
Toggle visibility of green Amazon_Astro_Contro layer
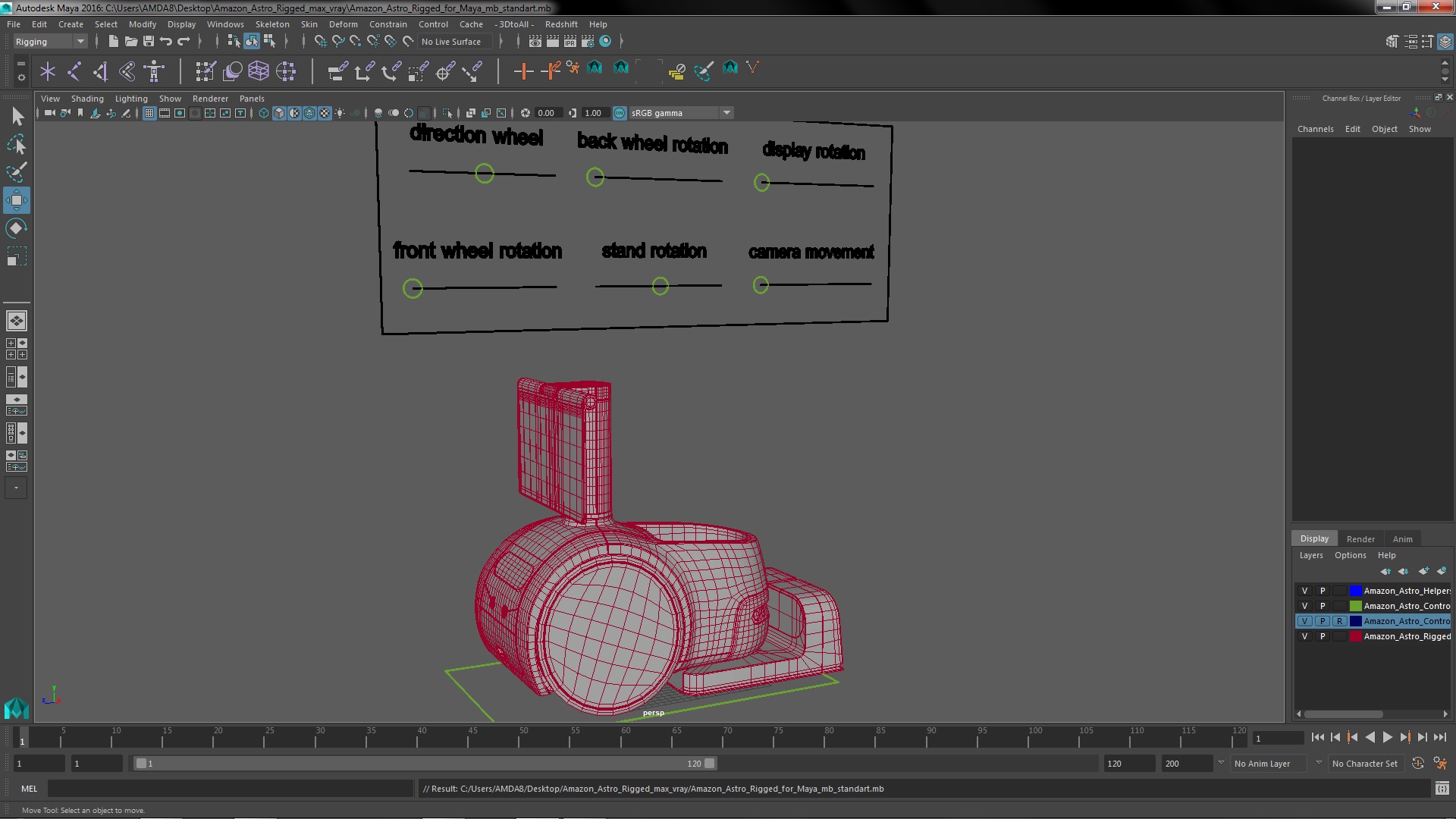(1305, 606)
